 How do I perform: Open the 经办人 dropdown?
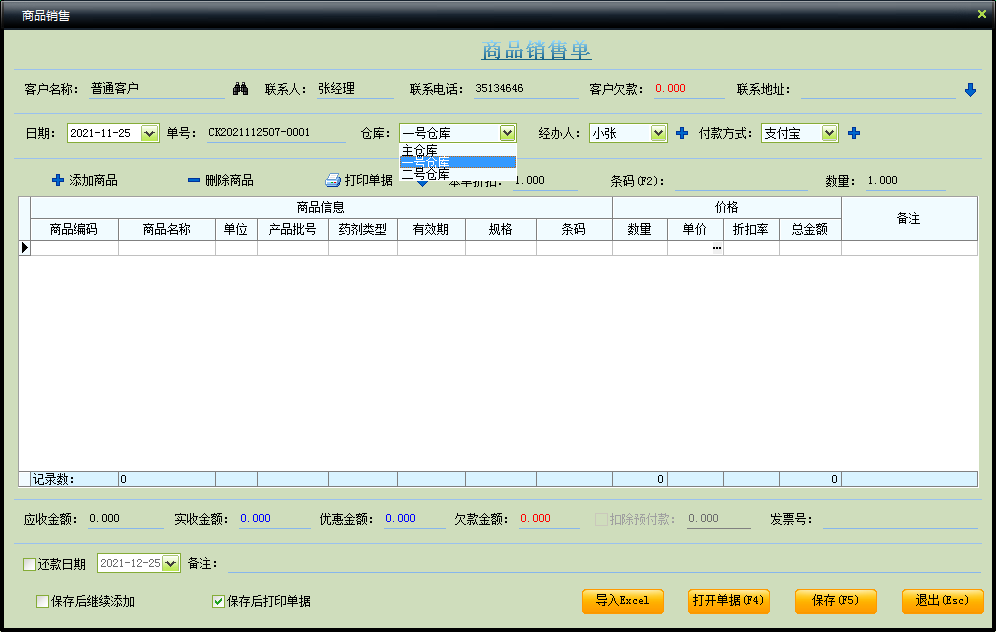click(x=658, y=133)
